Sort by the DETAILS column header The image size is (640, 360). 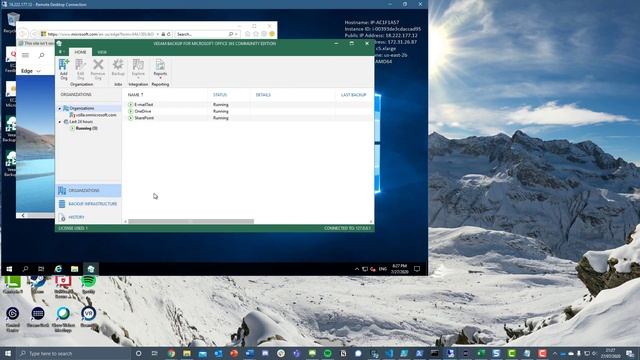[x=263, y=95]
